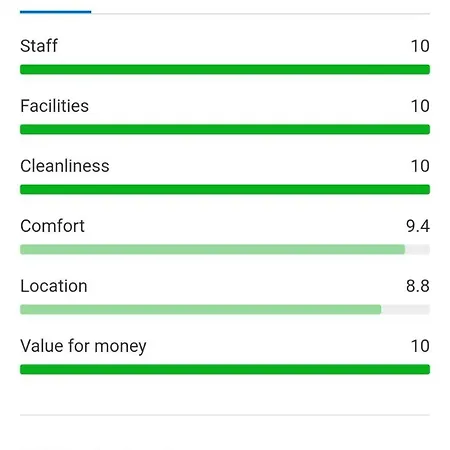This screenshot has width=450, height=450.
Task: Click the unfilled end of Location bar
Action: pyautogui.click(x=406, y=309)
